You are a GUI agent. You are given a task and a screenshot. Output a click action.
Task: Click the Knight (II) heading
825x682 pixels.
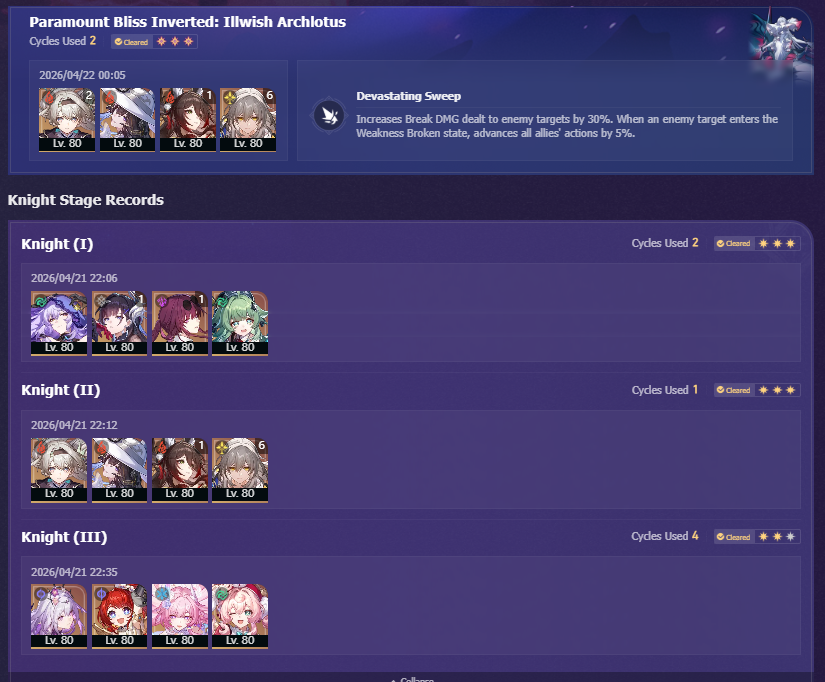61,390
